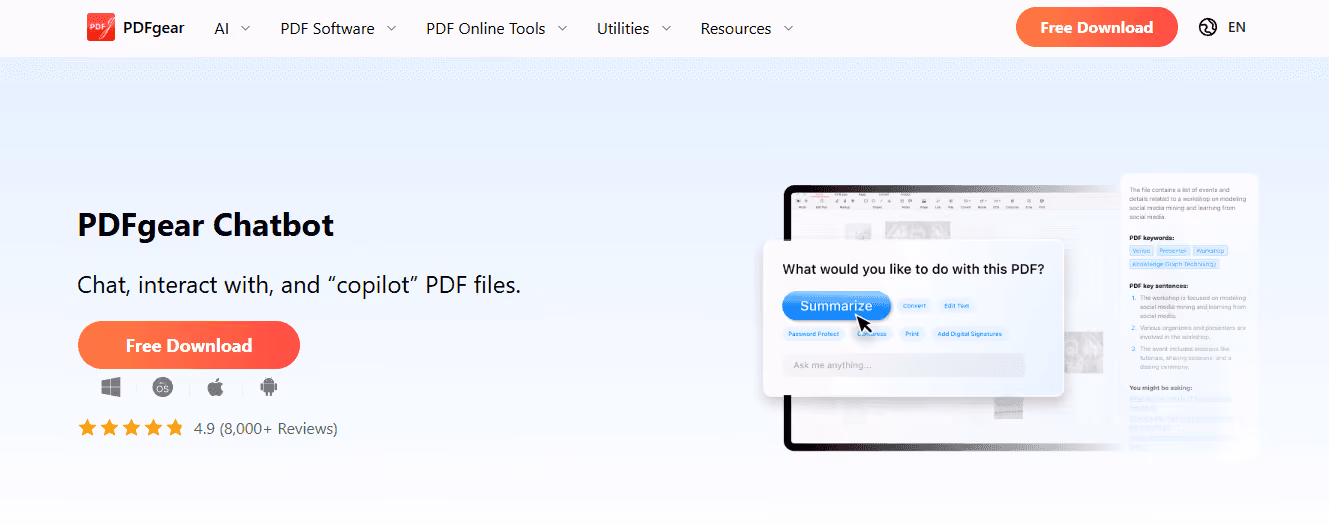Expand the chevron beside AI

tap(245, 28)
